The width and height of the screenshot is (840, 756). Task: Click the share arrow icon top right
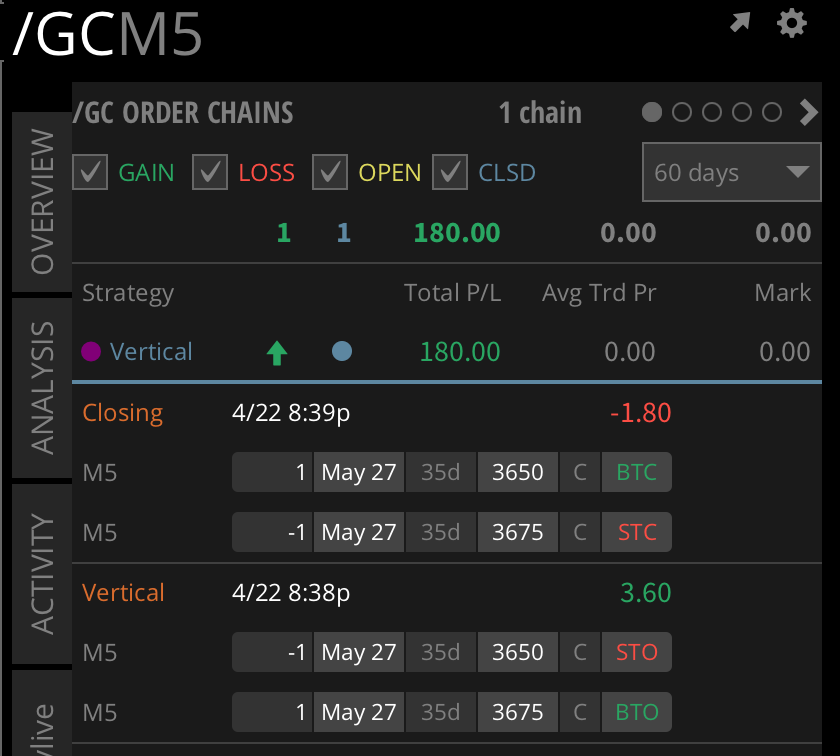pos(739,22)
